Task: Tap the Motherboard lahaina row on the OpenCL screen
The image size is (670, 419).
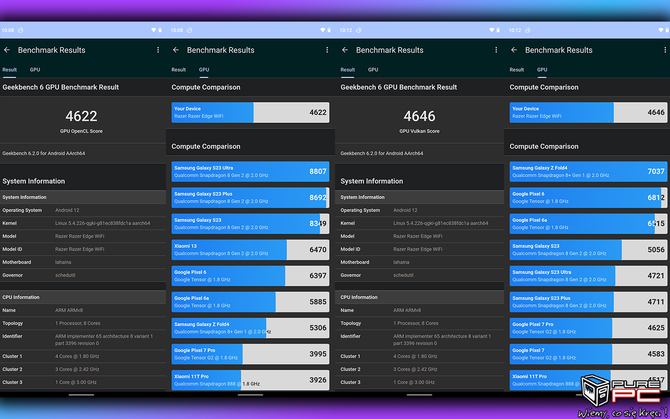Action: click(83, 262)
